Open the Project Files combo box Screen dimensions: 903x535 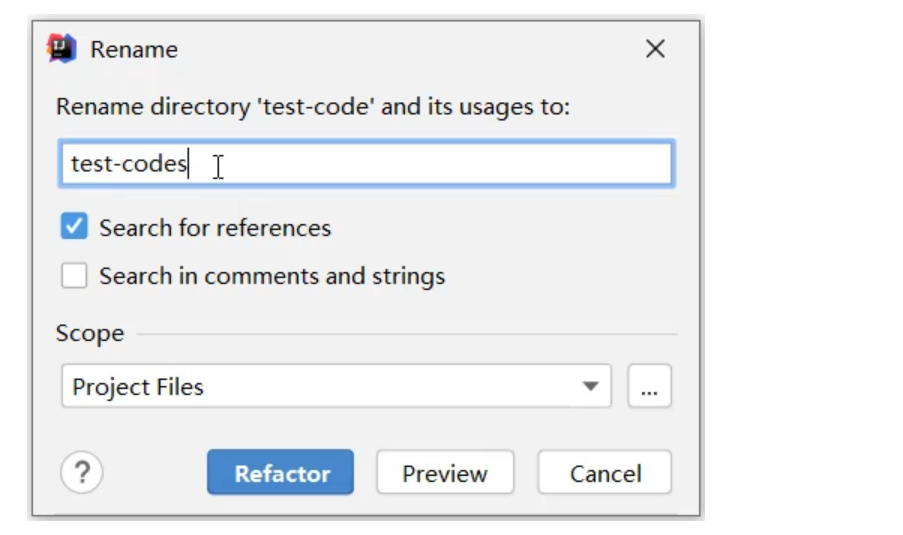tap(320, 387)
